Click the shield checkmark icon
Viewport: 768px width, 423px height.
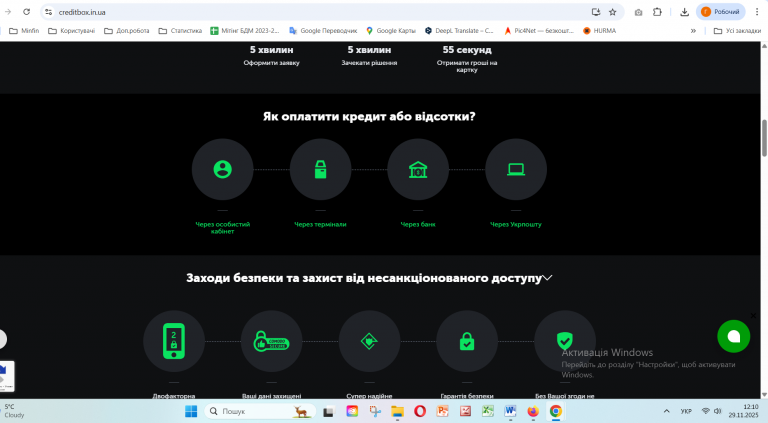pos(565,340)
